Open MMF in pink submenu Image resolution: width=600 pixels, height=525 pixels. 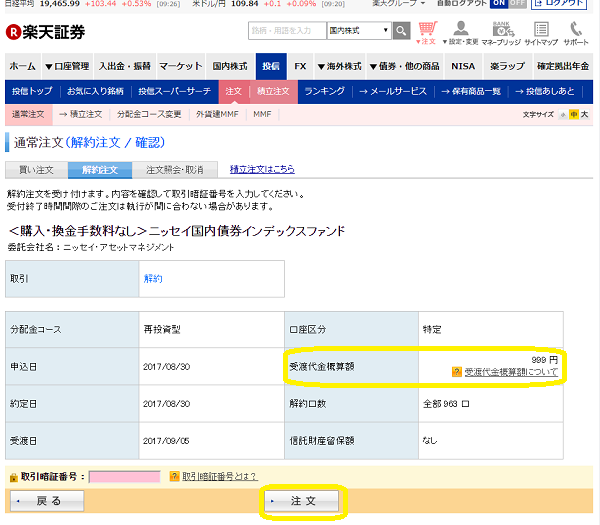point(262,114)
